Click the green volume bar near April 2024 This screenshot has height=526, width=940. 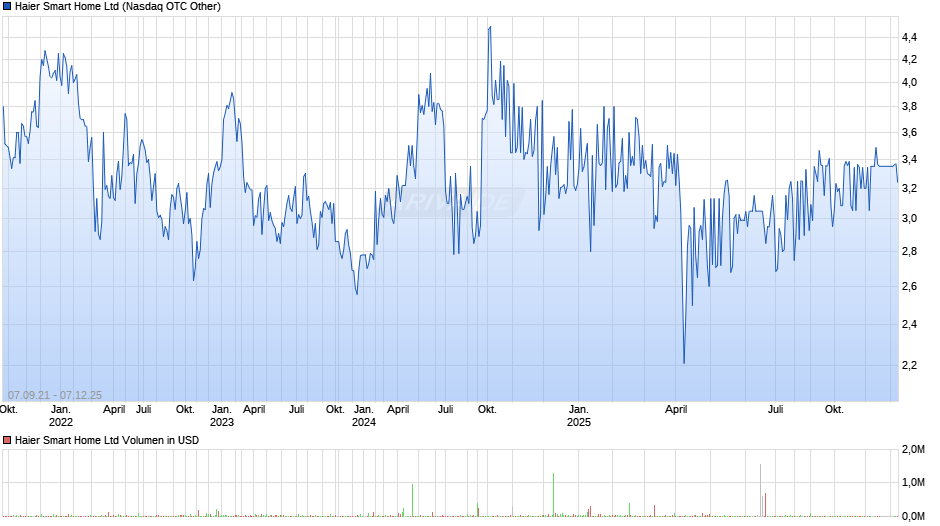tap(412, 500)
